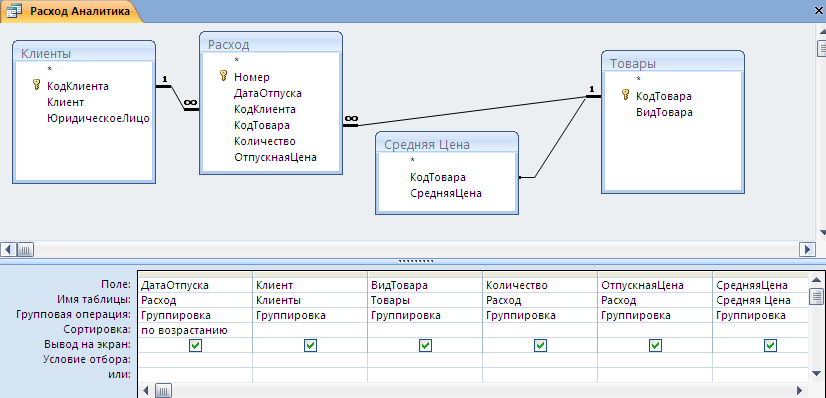Uncheck the show box for ОтпускнаяЦена column
This screenshot has width=826, height=398.
(655, 345)
